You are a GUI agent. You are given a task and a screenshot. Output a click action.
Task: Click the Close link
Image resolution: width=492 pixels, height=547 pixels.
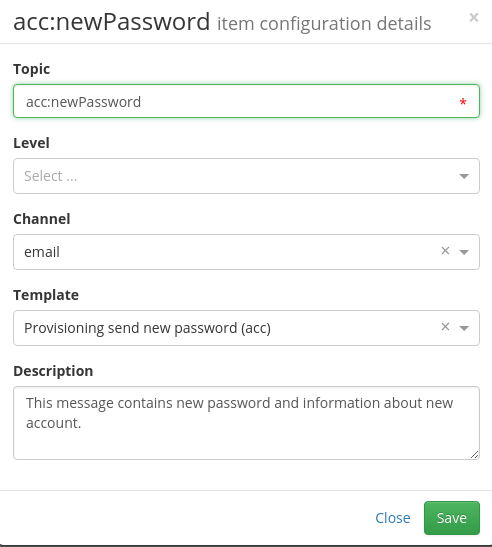[393, 518]
